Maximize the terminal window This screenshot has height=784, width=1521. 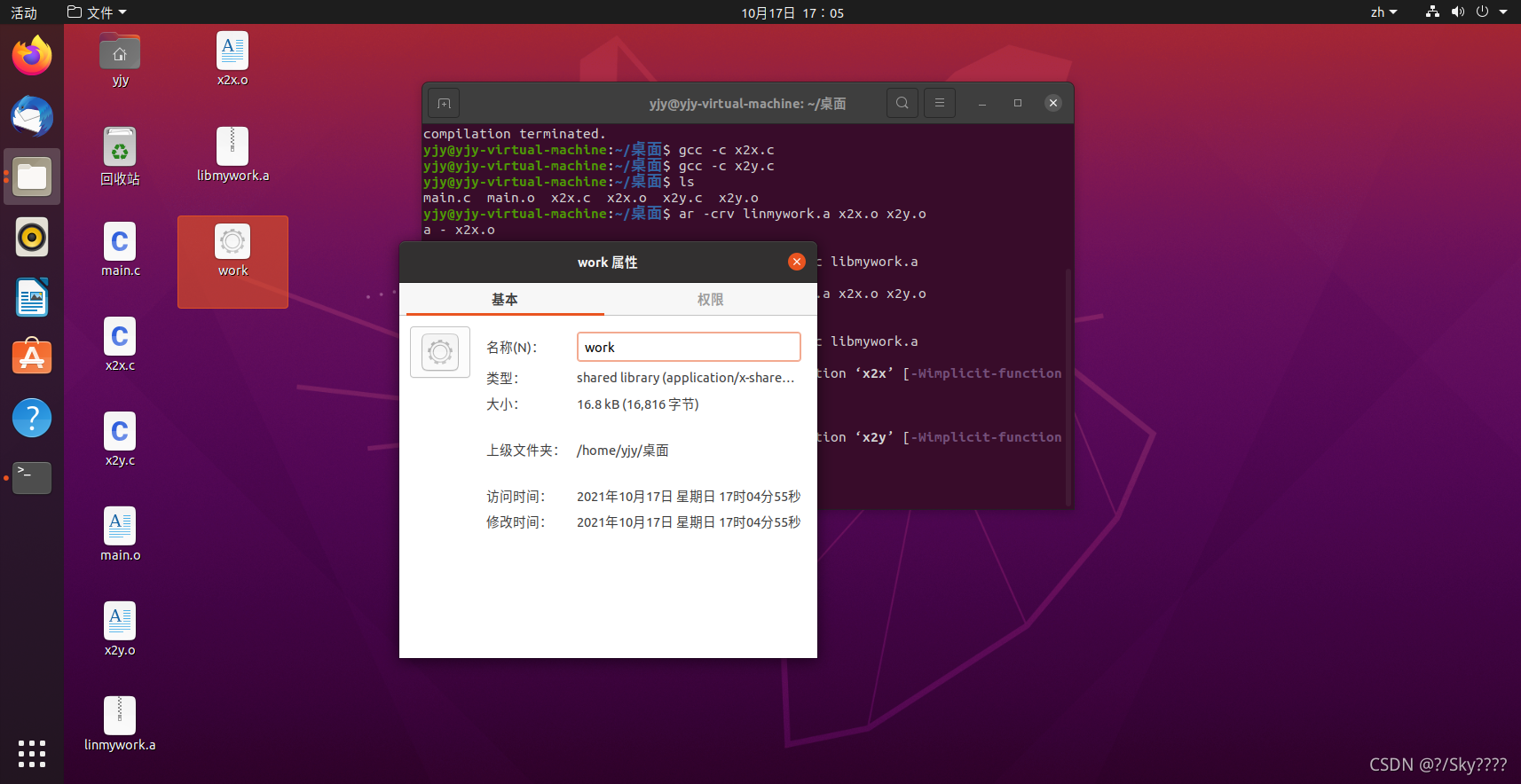point(1018,104)
